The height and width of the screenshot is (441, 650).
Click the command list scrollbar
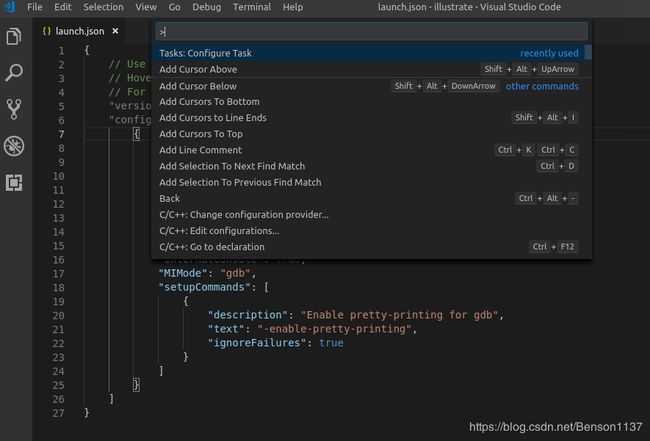[x=588, y=53]
